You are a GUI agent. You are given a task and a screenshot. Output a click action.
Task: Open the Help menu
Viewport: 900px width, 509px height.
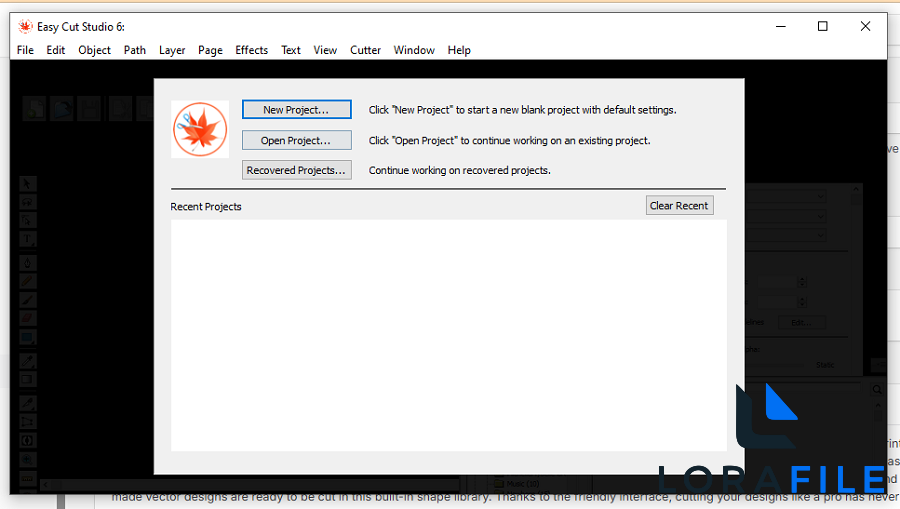tap(459, 50)
